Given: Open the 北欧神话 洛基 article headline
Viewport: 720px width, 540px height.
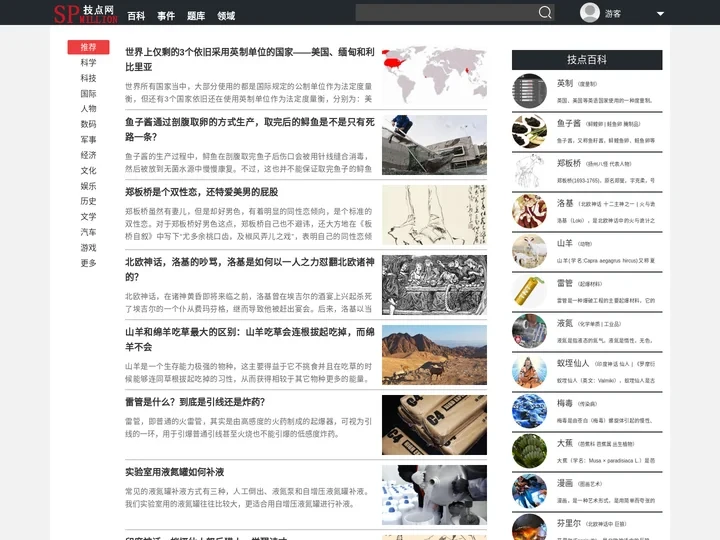Looking at the screenshot, I should click(x=250, y=269).
